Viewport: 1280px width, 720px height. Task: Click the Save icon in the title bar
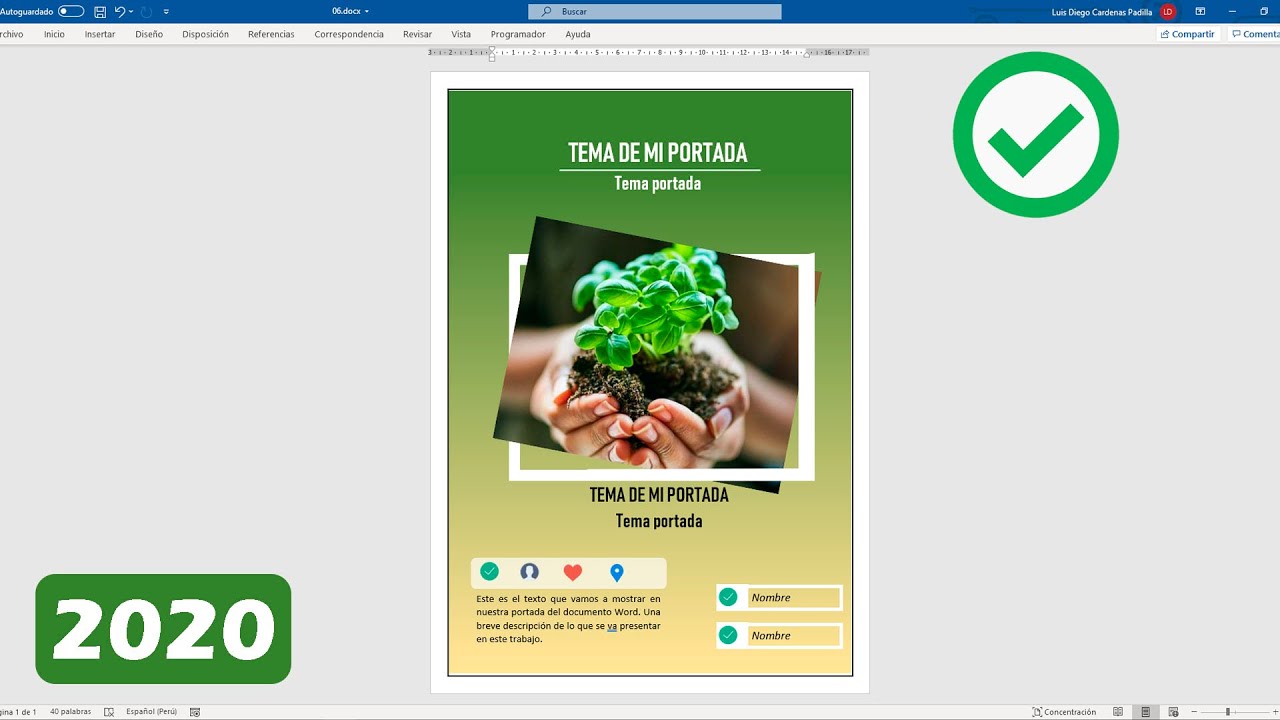tap(100, 12)
